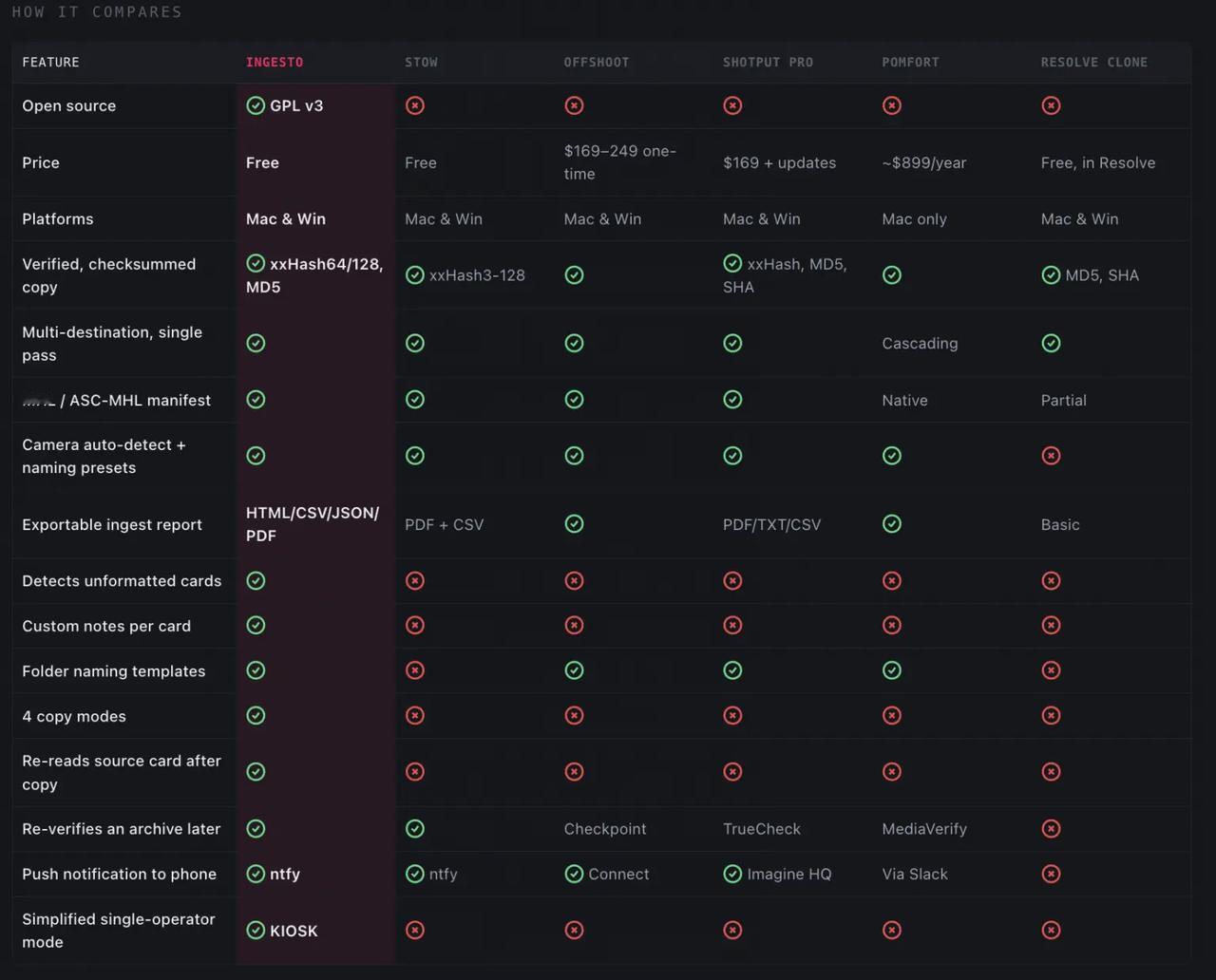Viewport: 1216px width, 980px height.
Task: Click the Open source cross under Pomfort
Action: click(892, 105)
